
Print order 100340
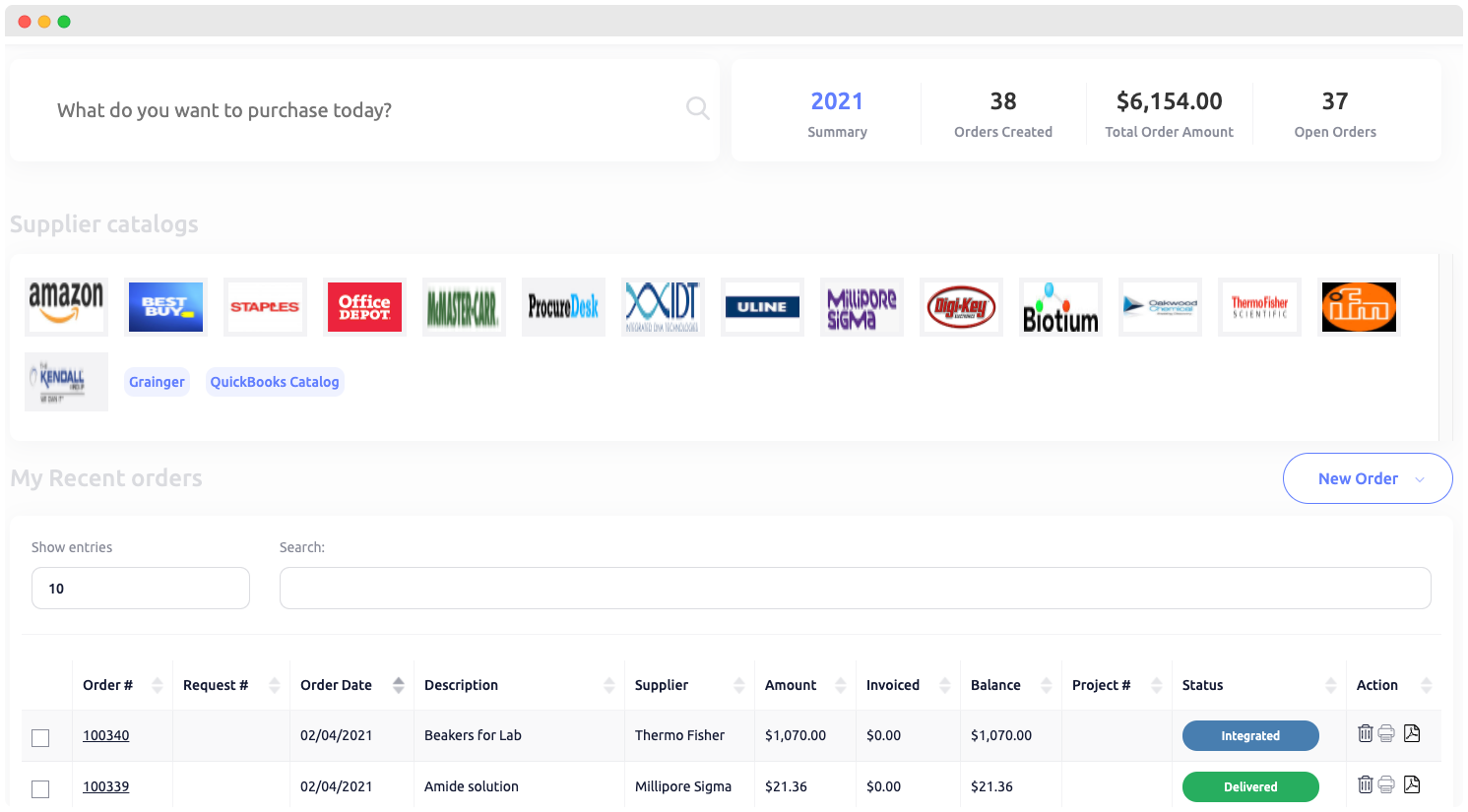tap(1386, 733)
